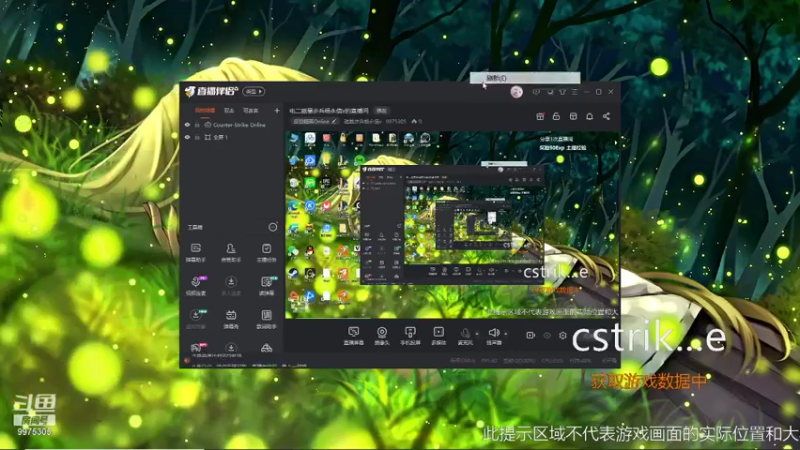
Task: Switch to the third scene tab
Action: (251, 110)
